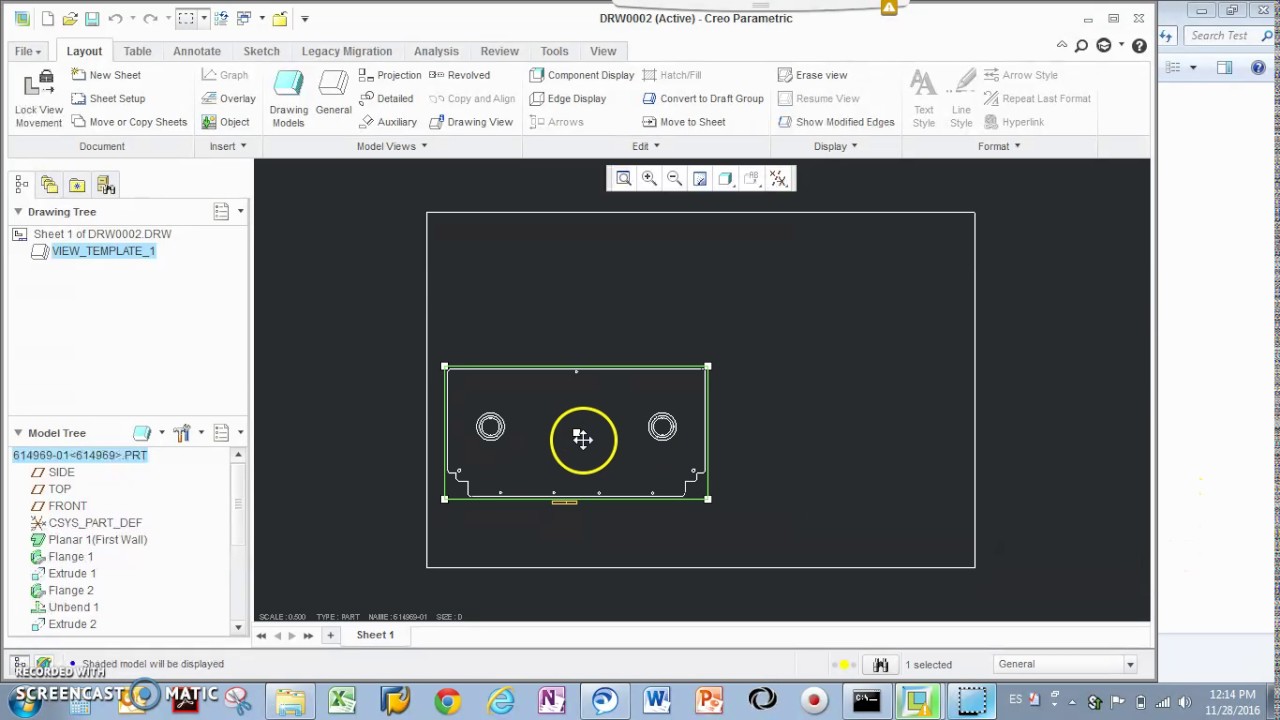Expand the Format group dropdown
The height and width of the screenshot is (720, 1280).
[999, 146]
